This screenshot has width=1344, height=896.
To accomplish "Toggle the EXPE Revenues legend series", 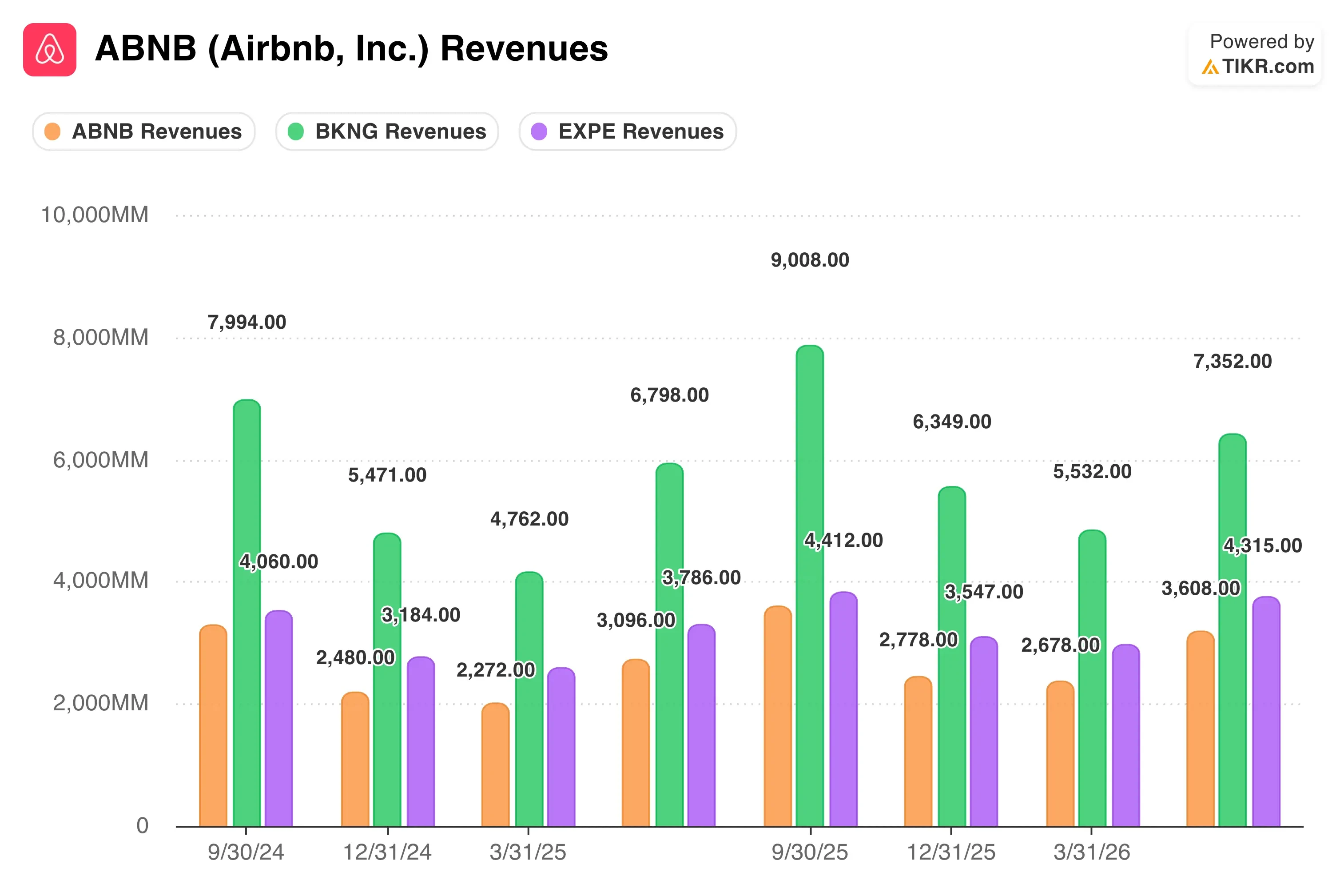I will click(x=628, y=131).
